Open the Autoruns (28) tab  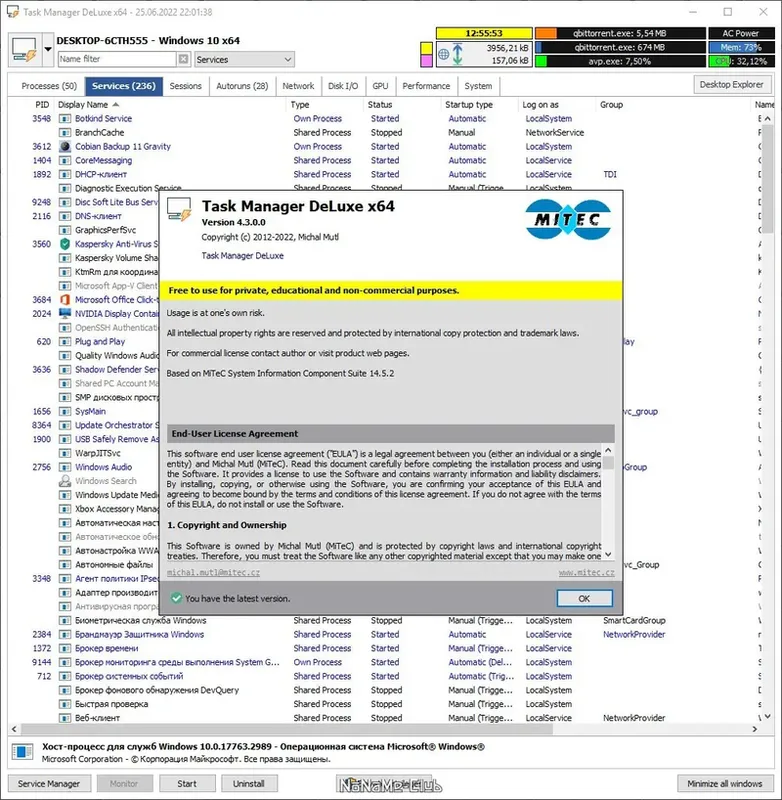point(242,86)
